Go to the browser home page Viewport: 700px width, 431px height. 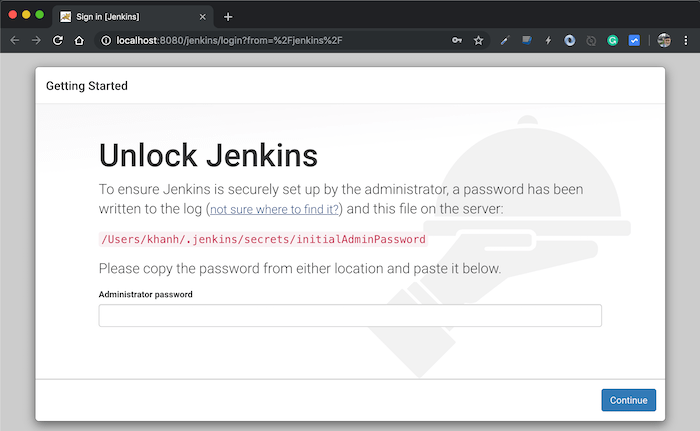[79, 41]
